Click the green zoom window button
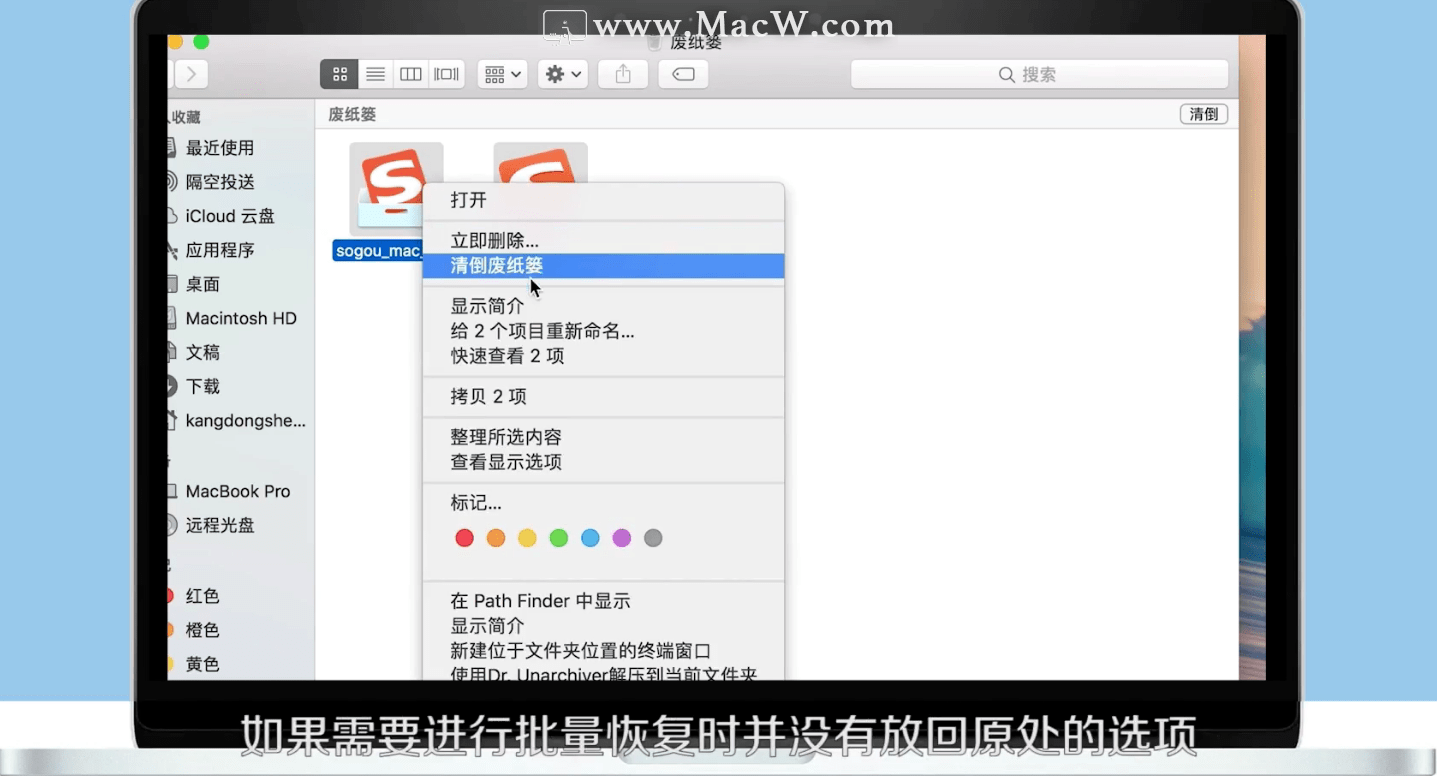This screenshot has width=1437, height=776. click(201, 42)
